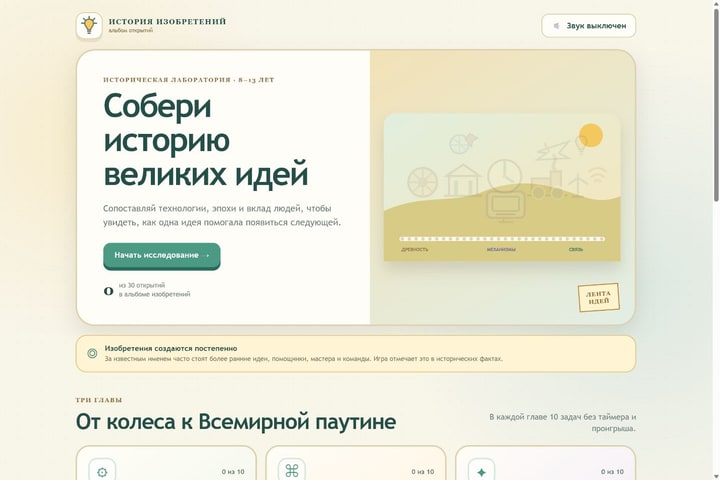
Task: Click the '0' discoveries counter
Action: pos(108,291)
